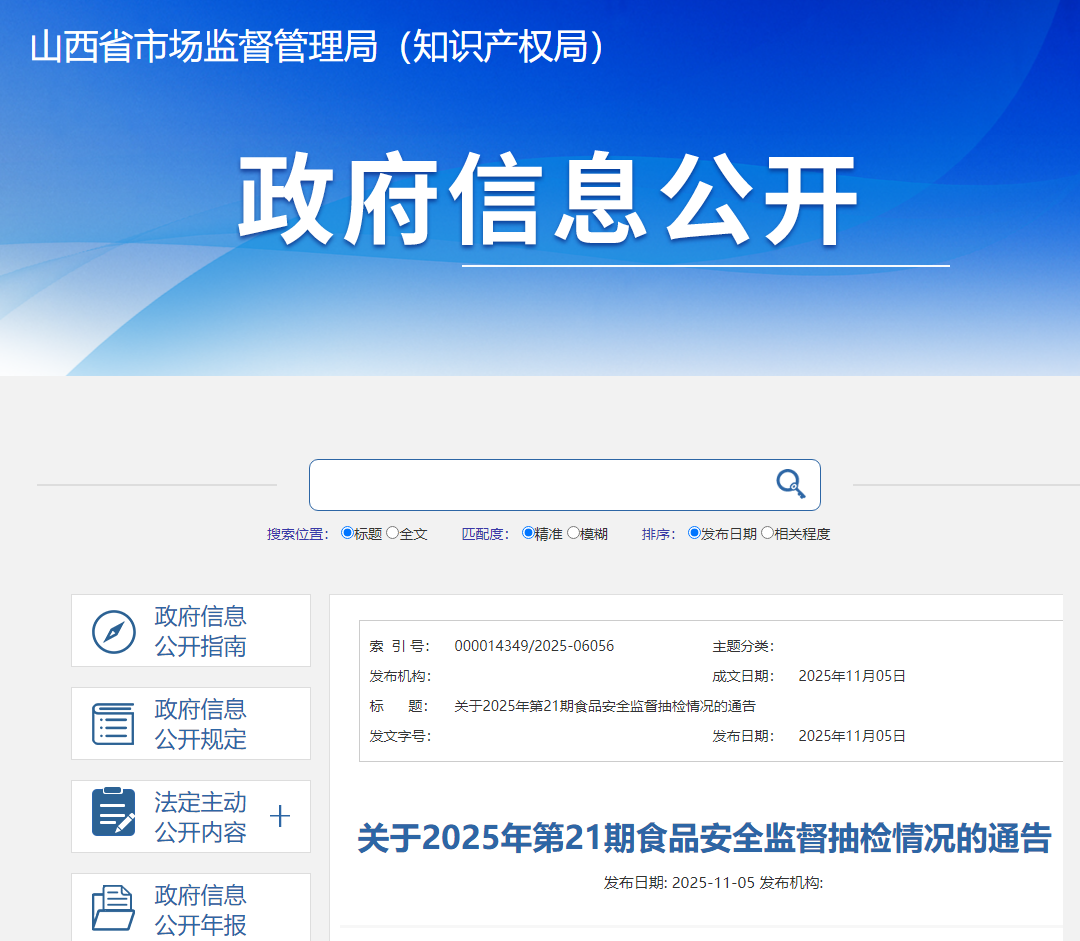This screenshot has height=941, width=1080.
Task: Choose 精准 matching radio option
Action: tap(528, 533)
